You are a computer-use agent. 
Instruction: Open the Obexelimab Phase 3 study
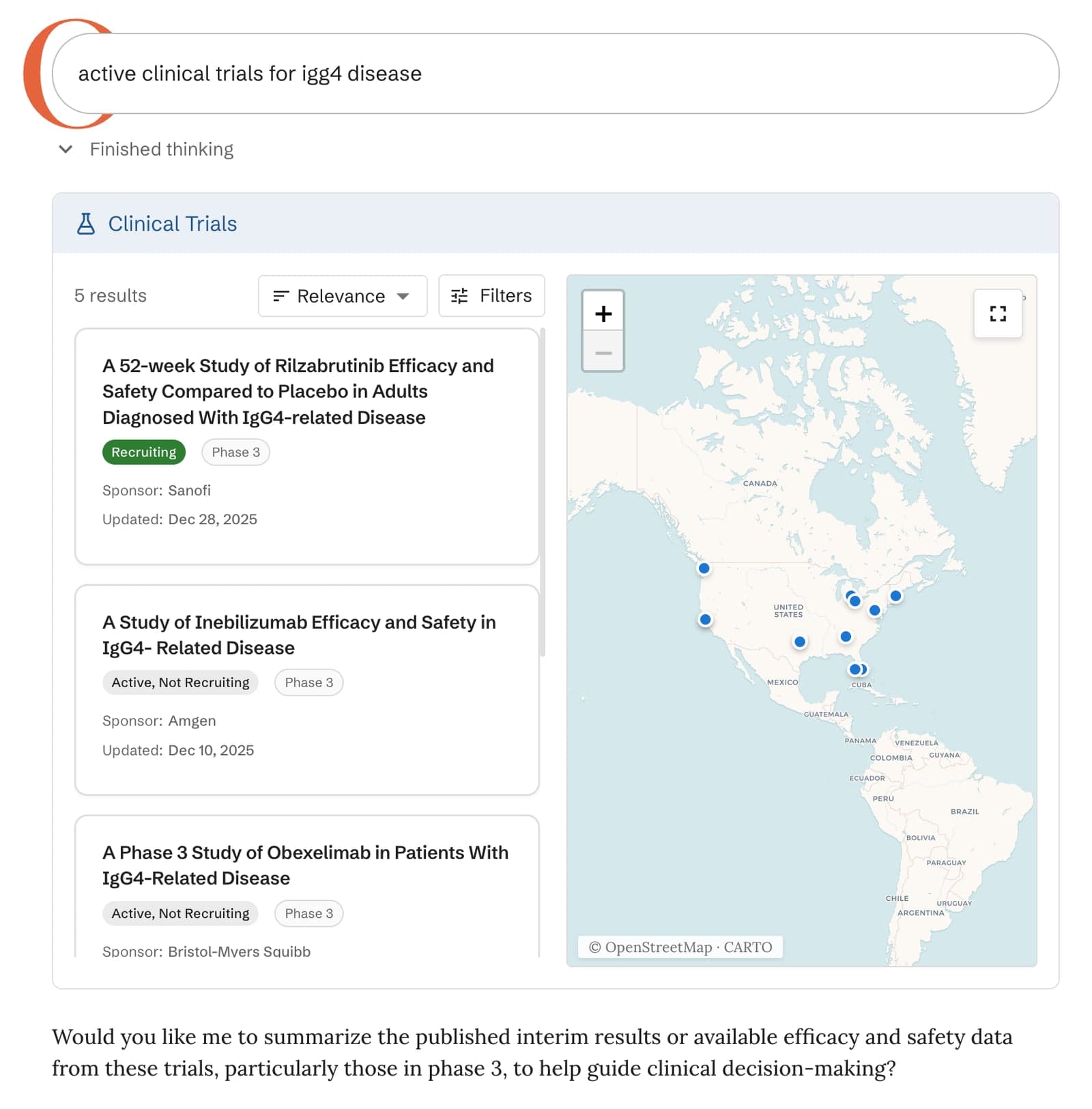click(x=305, y=865)
